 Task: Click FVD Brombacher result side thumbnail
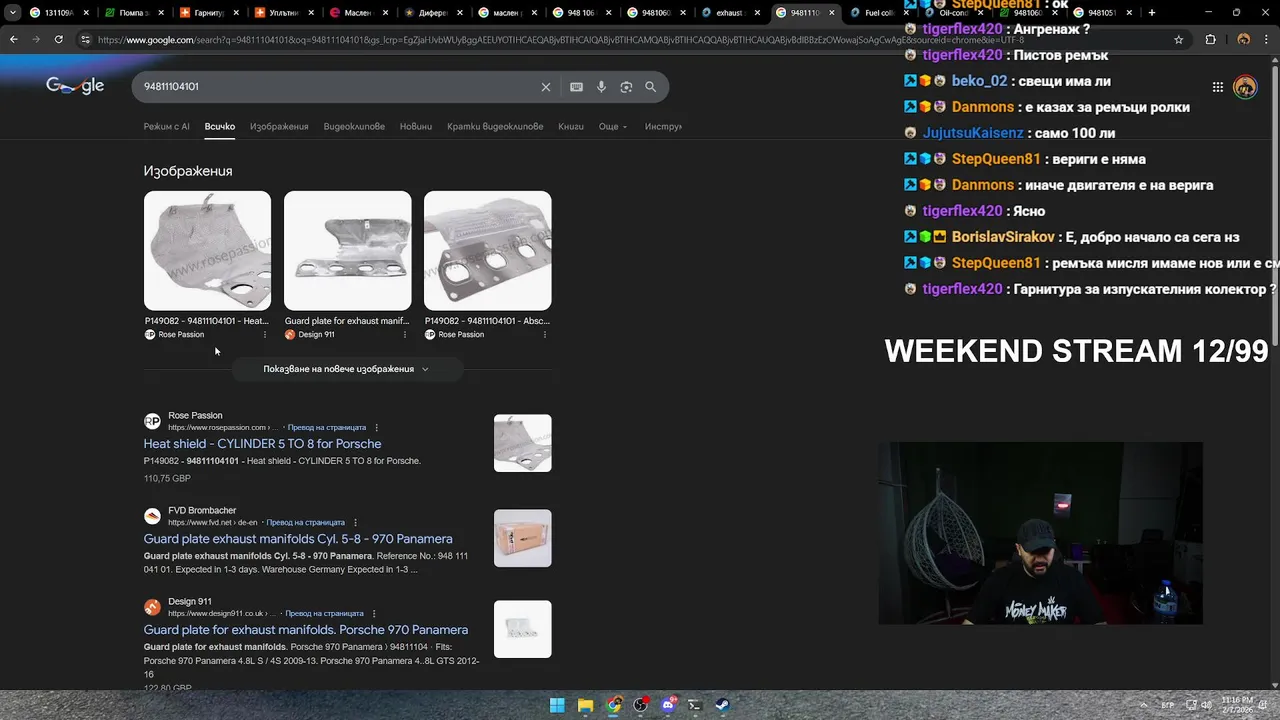pos(522,538)
